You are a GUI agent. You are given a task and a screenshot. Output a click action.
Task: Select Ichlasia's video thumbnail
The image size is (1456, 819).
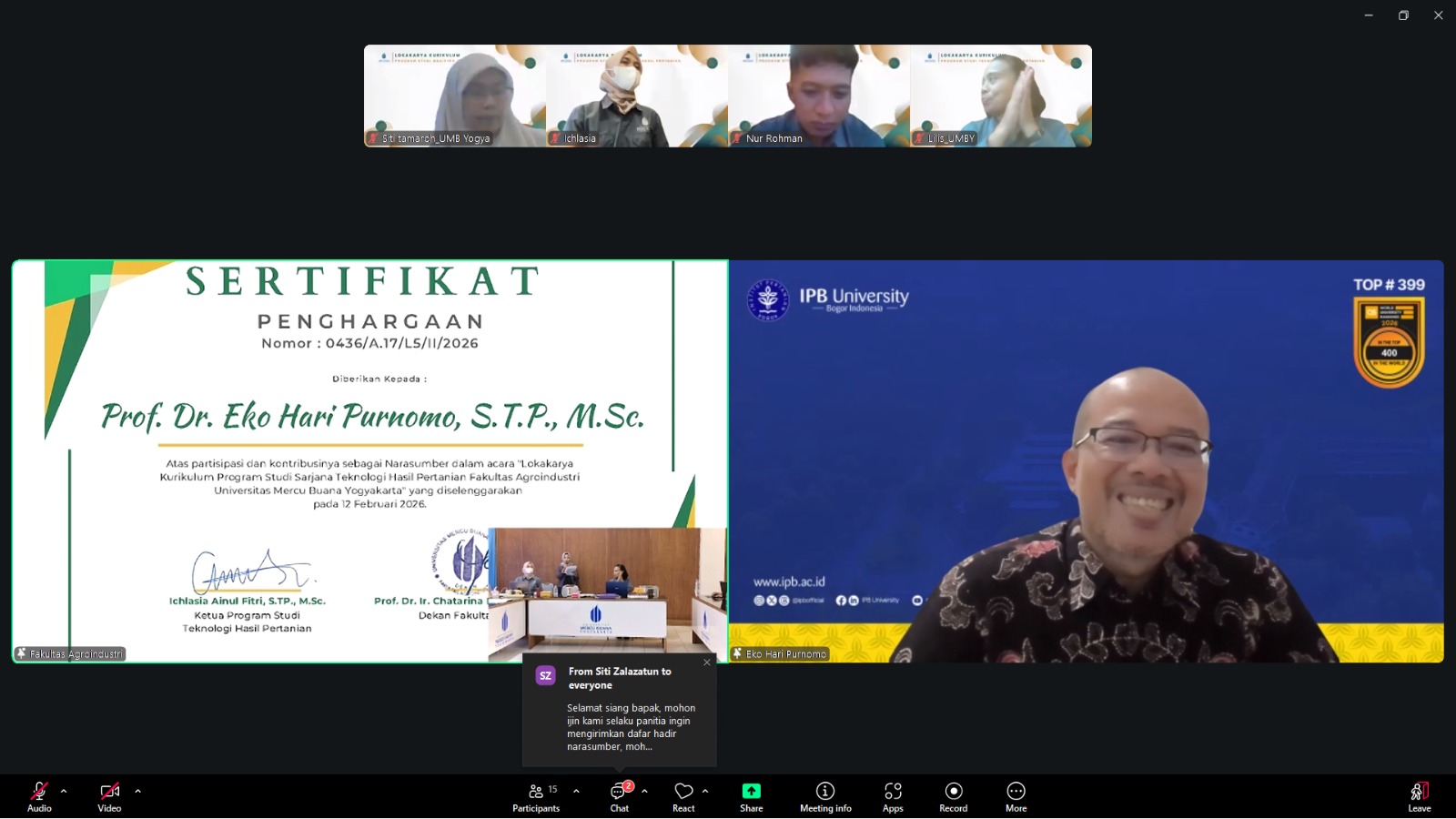point(637,96)
